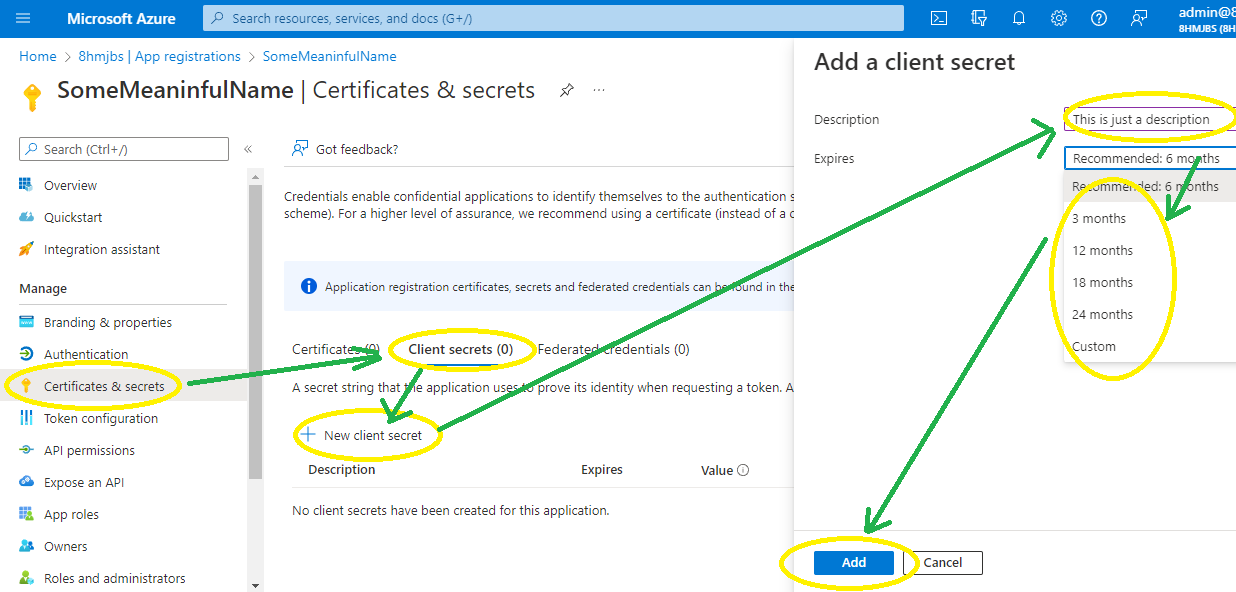This screenshot has height=592, width=1236.
Task: Click the Manage section heading
Action: pos(43,288)
